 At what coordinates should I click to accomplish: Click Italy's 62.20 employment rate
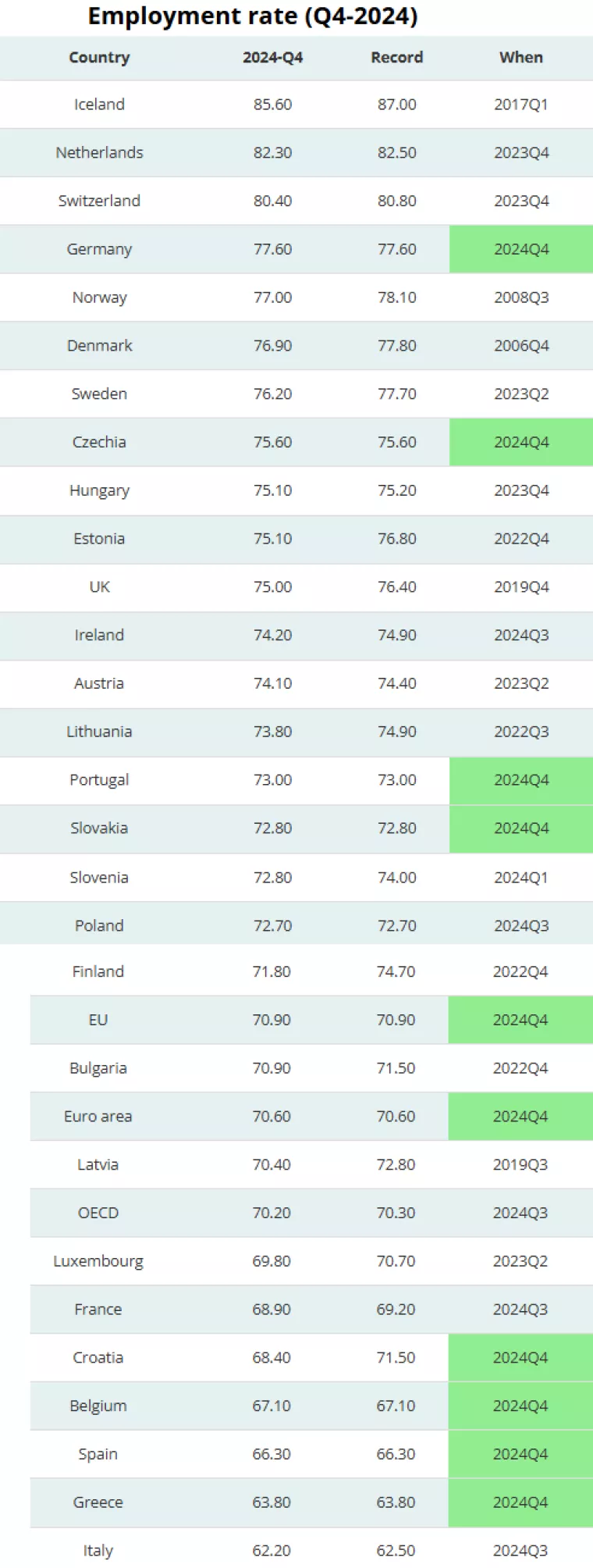pos(272,1550)
